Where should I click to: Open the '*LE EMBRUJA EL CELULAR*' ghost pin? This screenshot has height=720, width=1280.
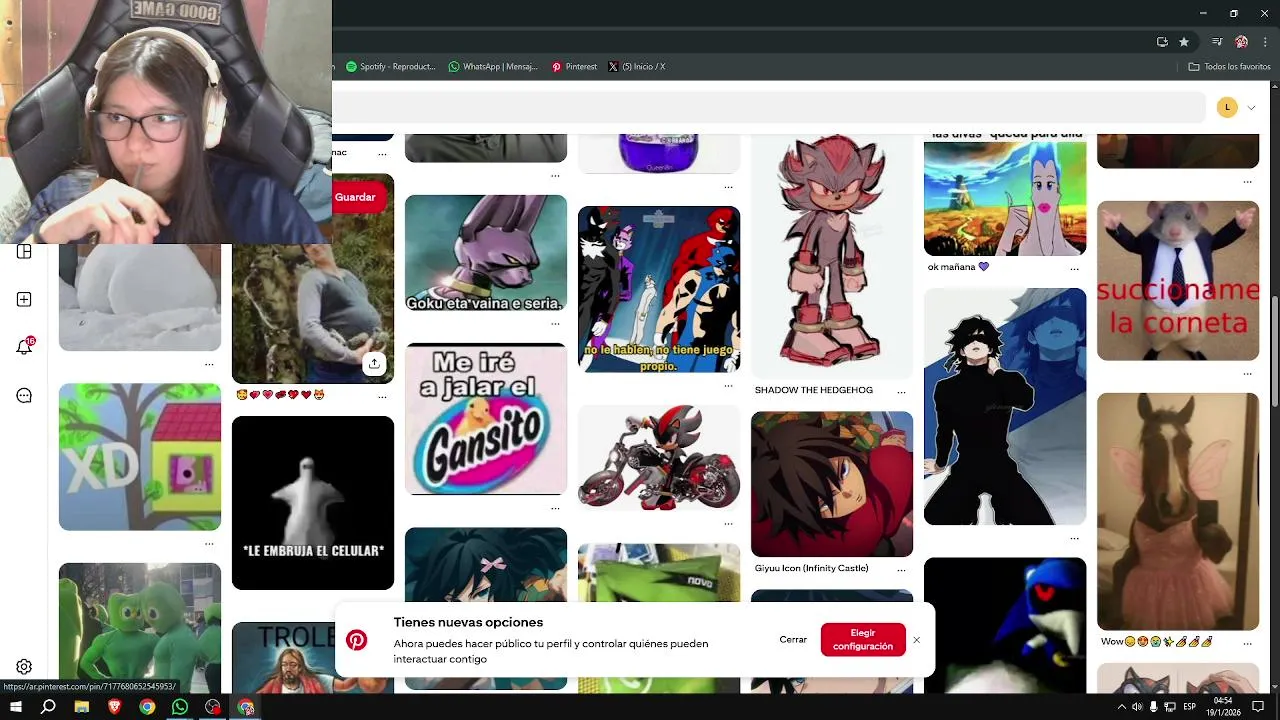313,503
